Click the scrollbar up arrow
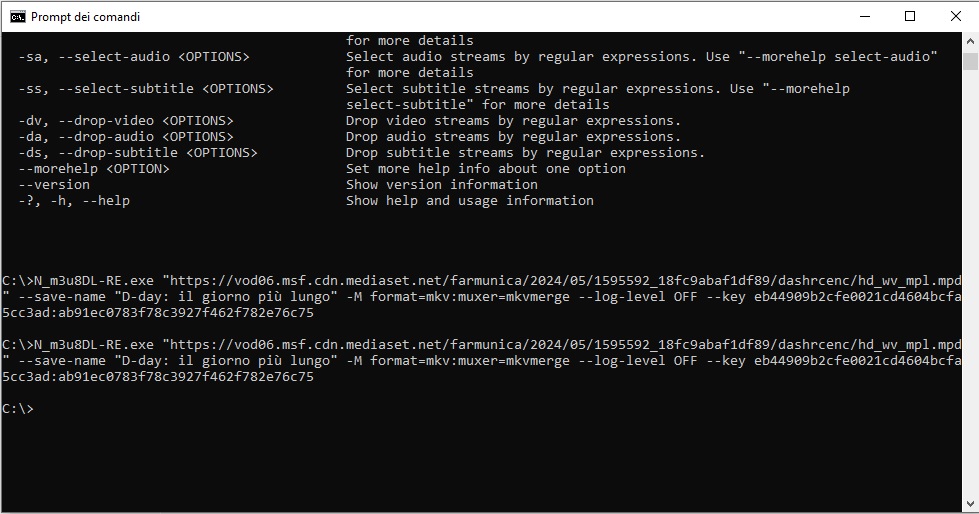 [970, 41]
